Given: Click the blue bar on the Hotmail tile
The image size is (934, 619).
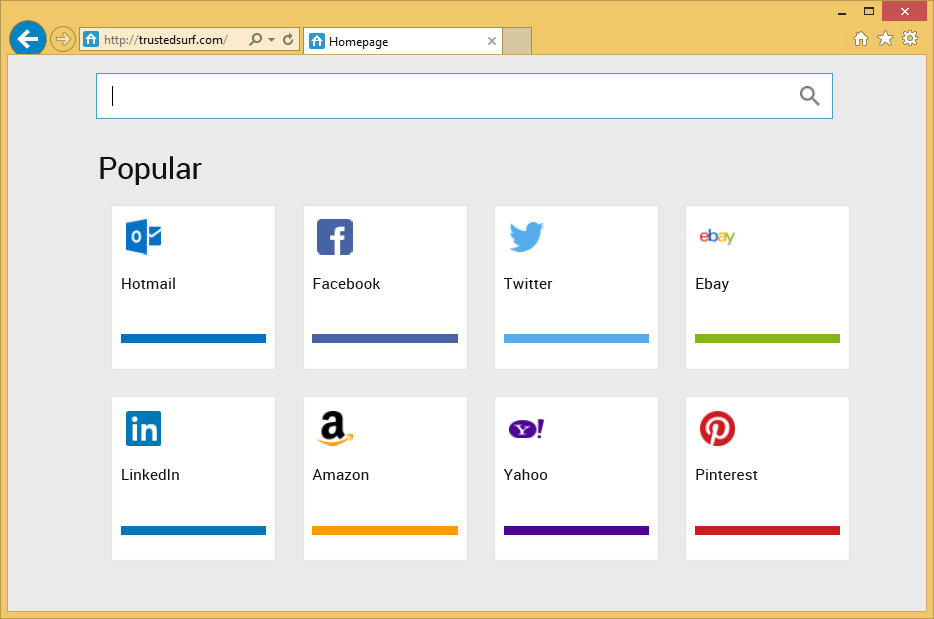Looking at the screenshot, I should click(x=194, y=338).
